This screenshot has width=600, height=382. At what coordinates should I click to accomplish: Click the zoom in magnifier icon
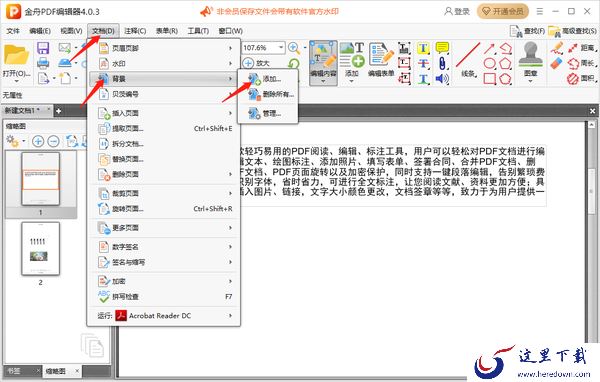pyautogui.click(x=294, y=48)
